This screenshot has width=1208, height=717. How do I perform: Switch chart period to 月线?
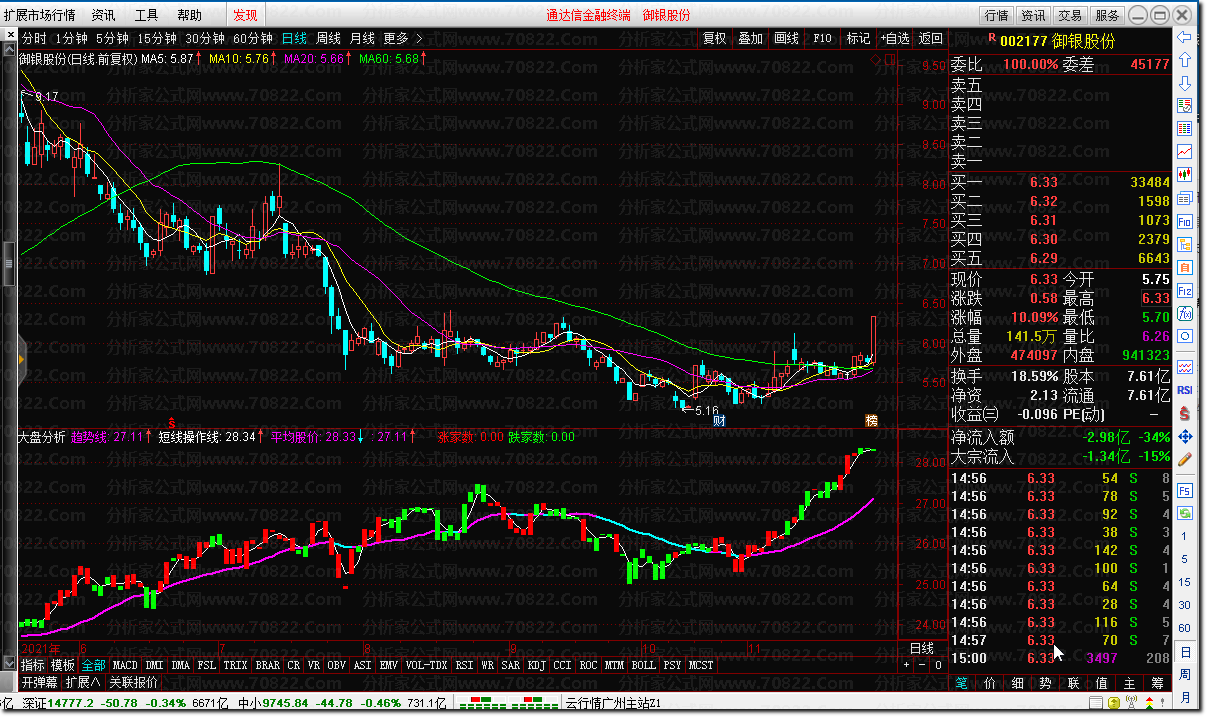coord(362,38)
